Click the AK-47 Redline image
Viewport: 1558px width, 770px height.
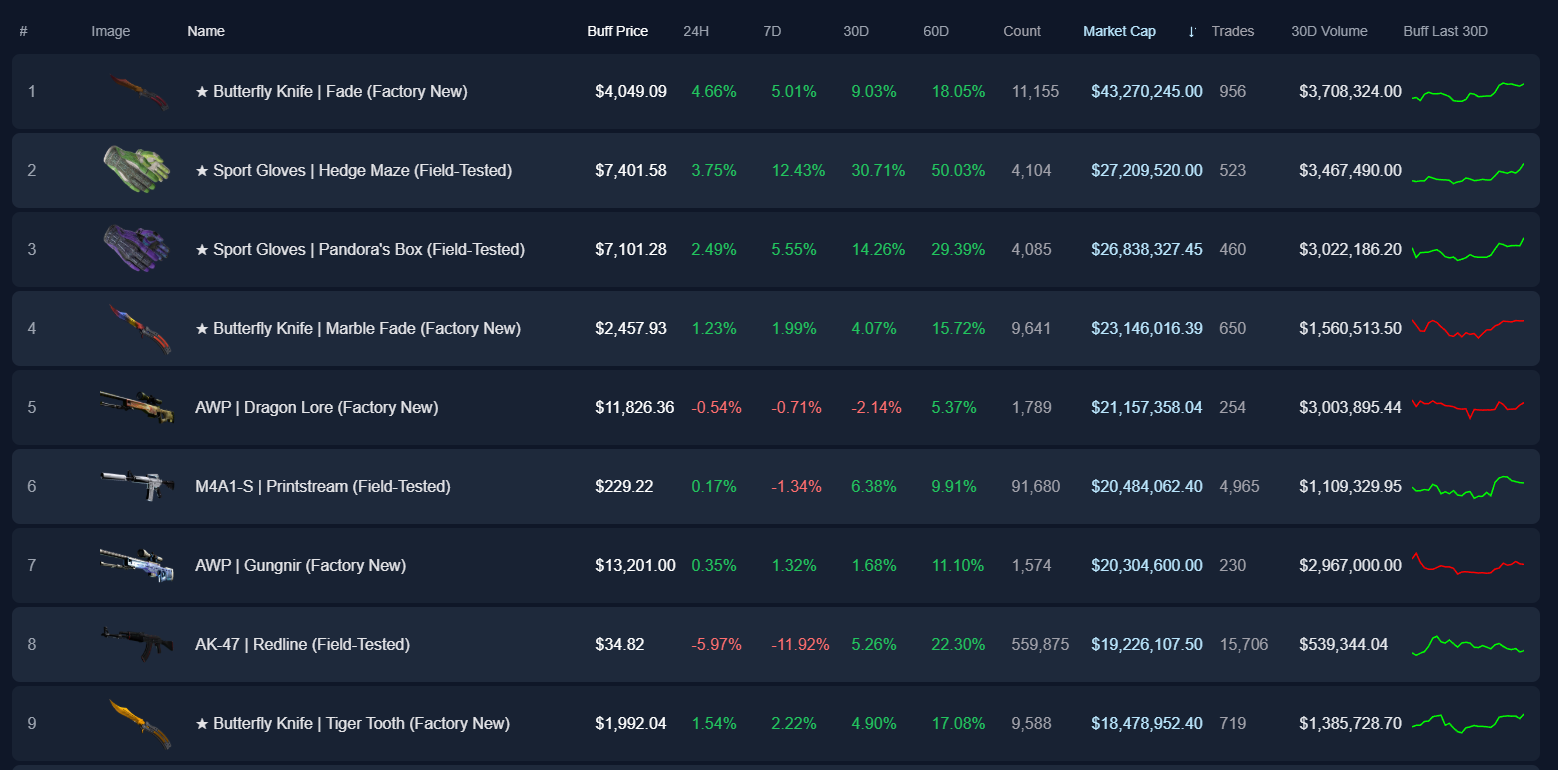click(x=137, y=644)
